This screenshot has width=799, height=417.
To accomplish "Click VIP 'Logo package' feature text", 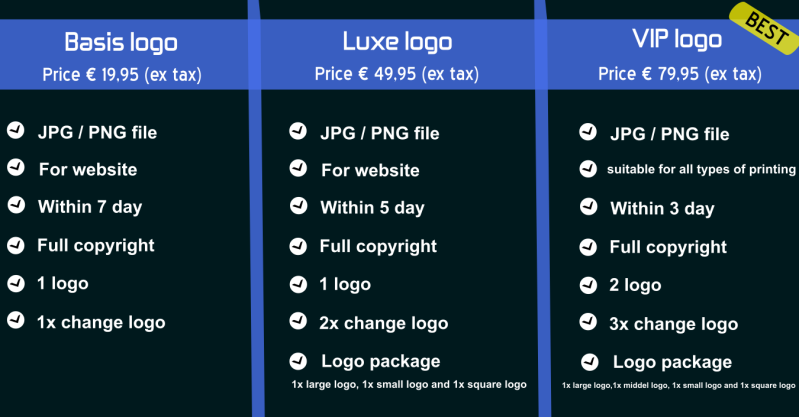I will point(672,362).
